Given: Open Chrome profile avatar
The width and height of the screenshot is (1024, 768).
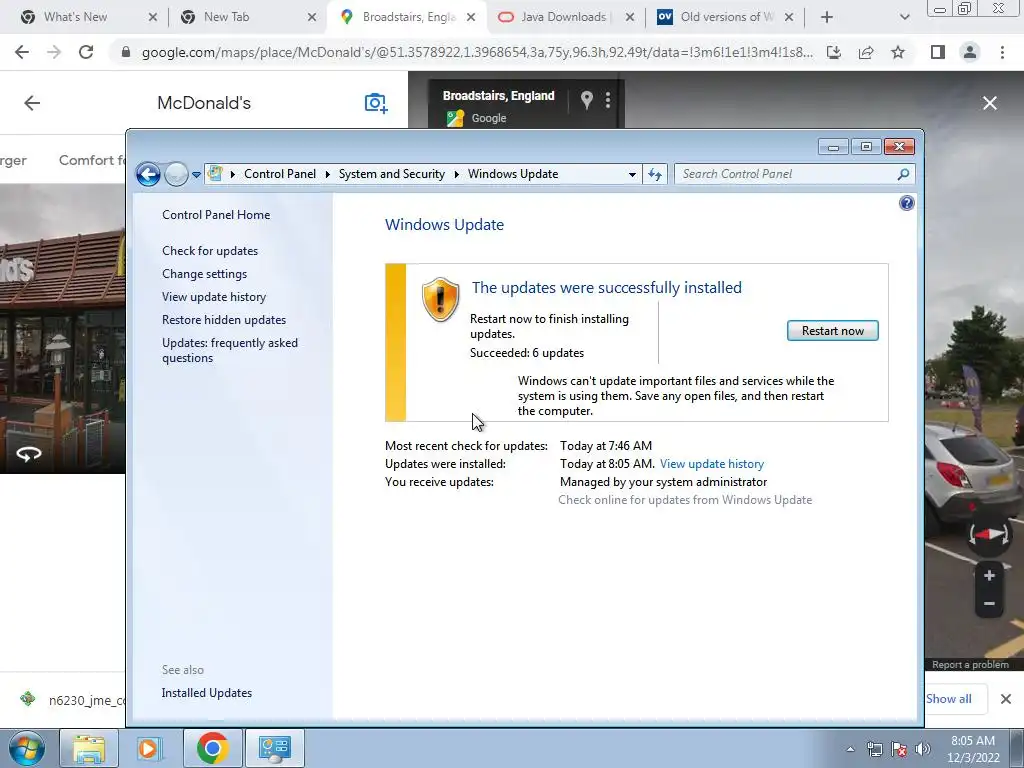Looking at the screenshot, I should click(x=970, y=52).
